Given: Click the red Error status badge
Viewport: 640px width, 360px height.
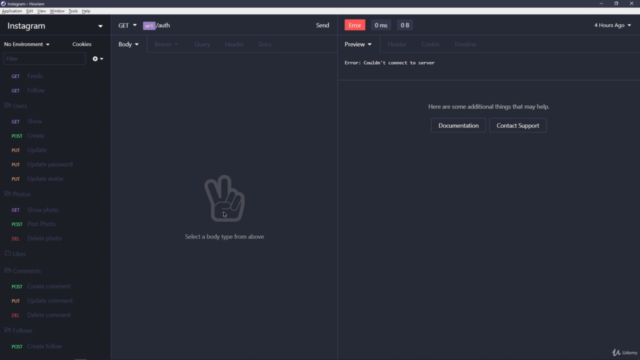Looking at the screenshot, I should point(355,25).
